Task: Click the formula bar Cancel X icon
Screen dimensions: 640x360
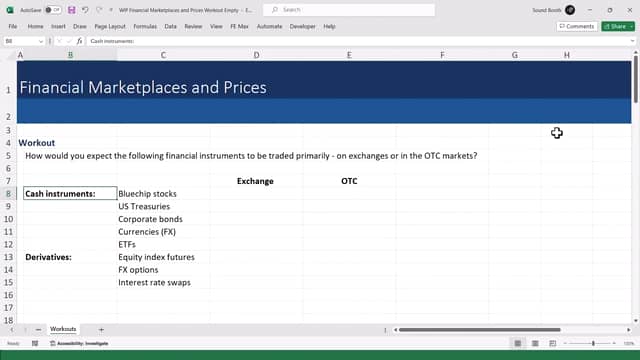Action: [60, 41]
